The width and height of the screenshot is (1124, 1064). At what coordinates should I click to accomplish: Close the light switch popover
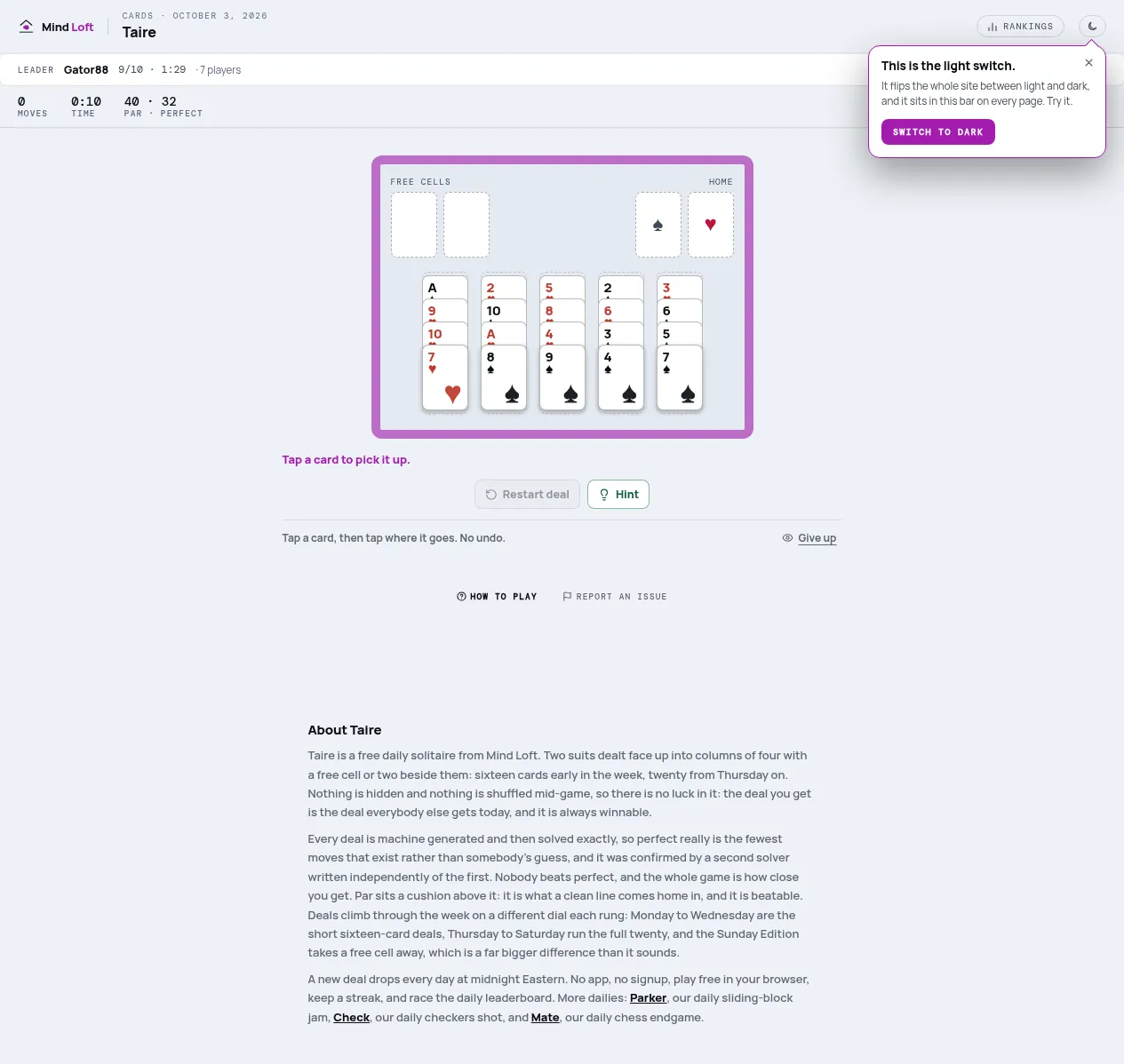pyautogui.click(x=1088, y=63)
